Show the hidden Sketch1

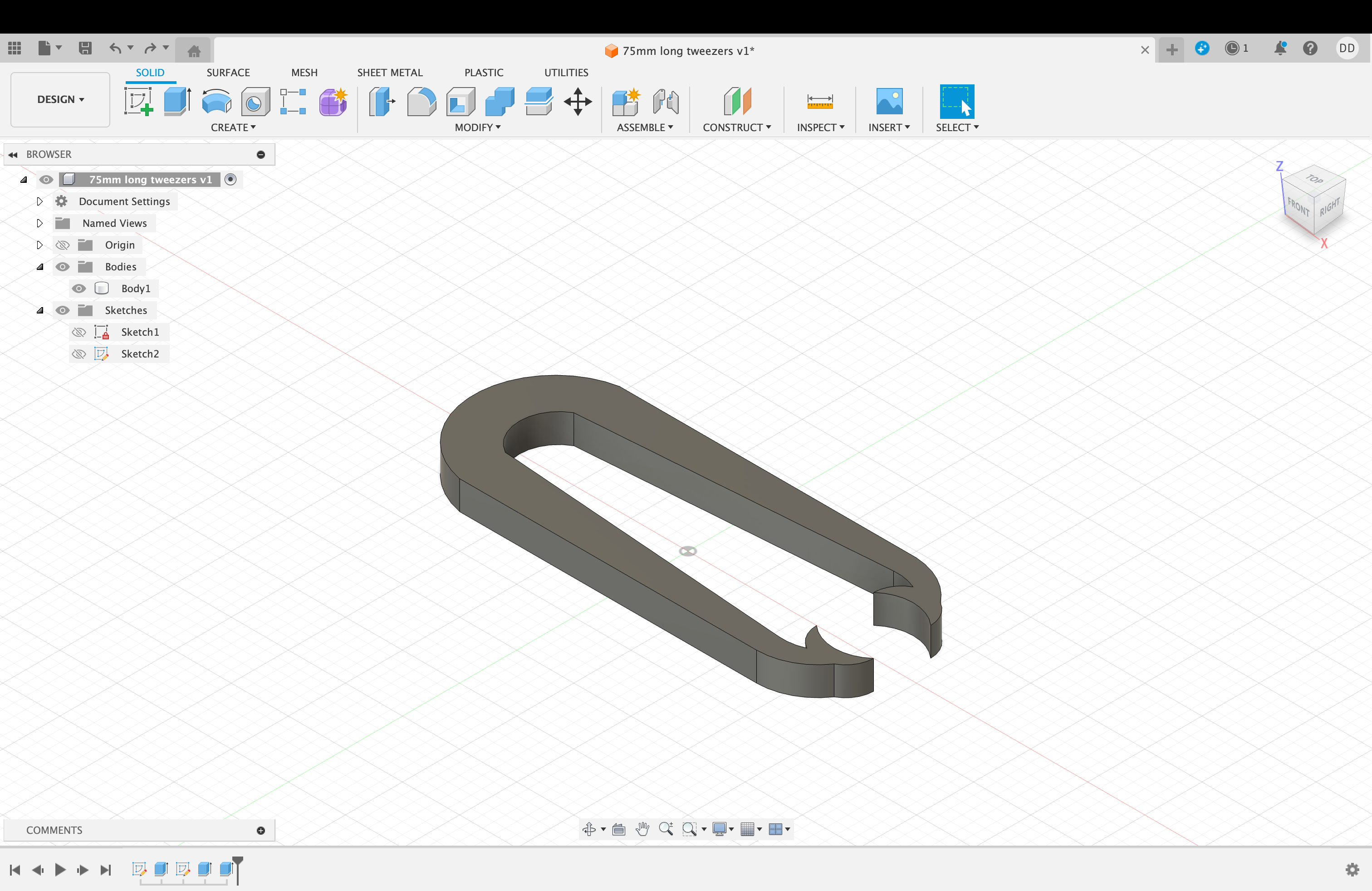click(79, 332)
